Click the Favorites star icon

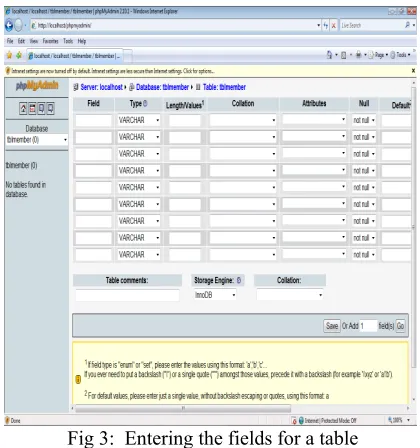click(9, 55)
